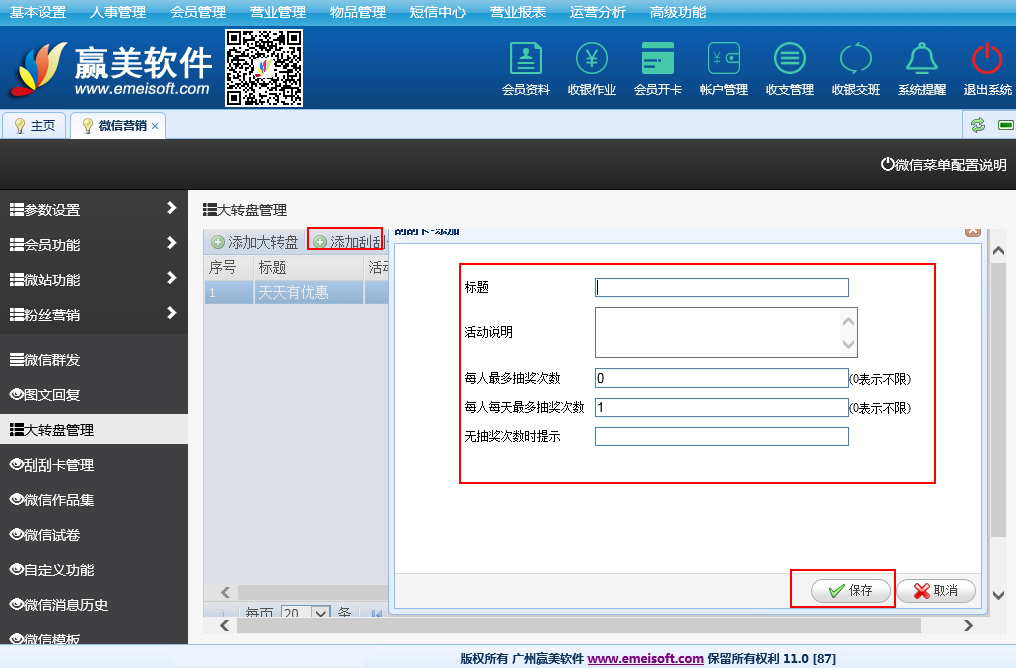Expand the 粉丝营销 sidebar section

click(94, 315)
